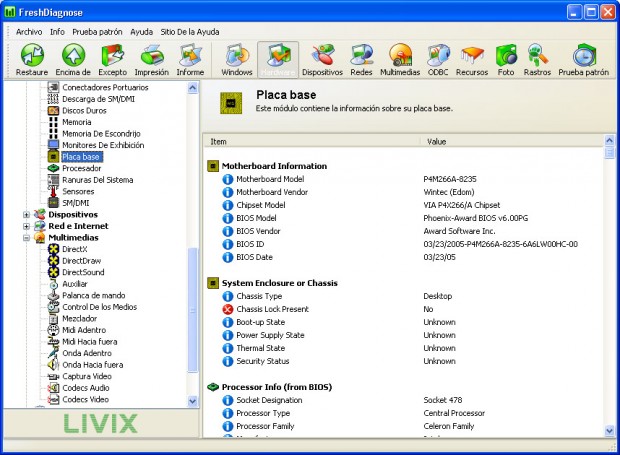Click the Chassis Lock Present red X icon
Screen dimensions: 620x455
[228, 309]
